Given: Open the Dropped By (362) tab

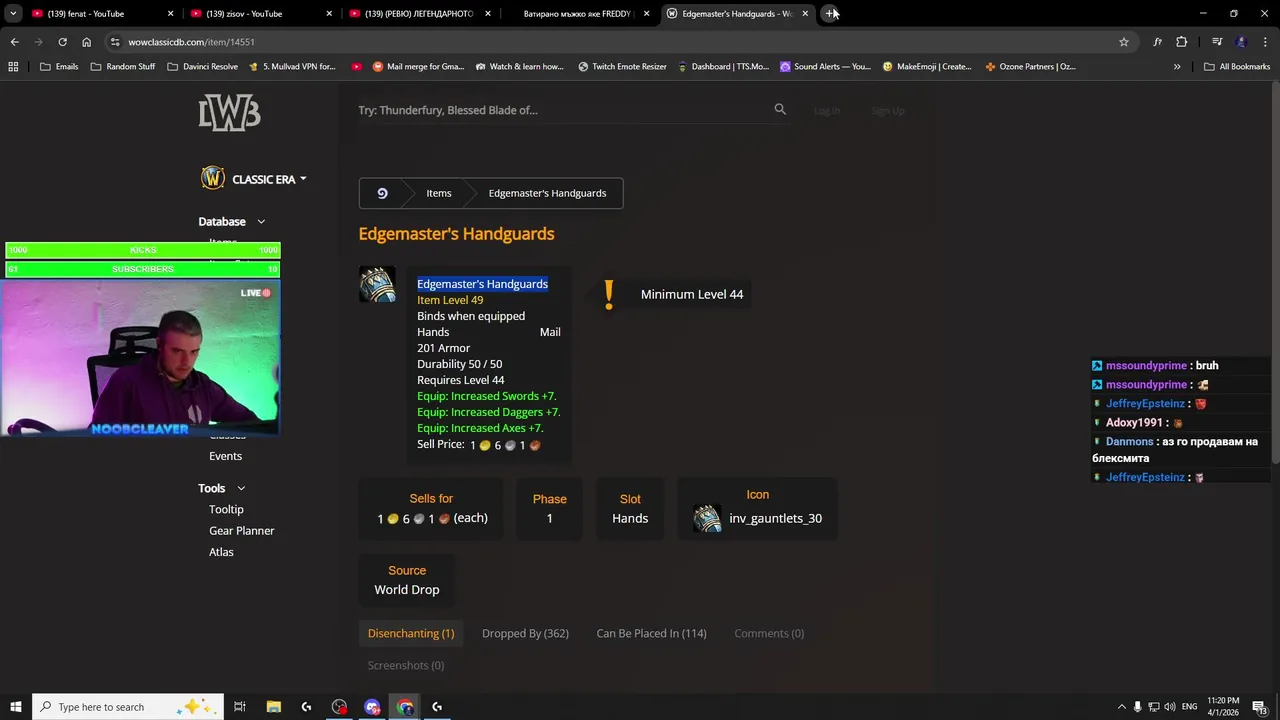Looking at the screenshot, I should [525, 633].
